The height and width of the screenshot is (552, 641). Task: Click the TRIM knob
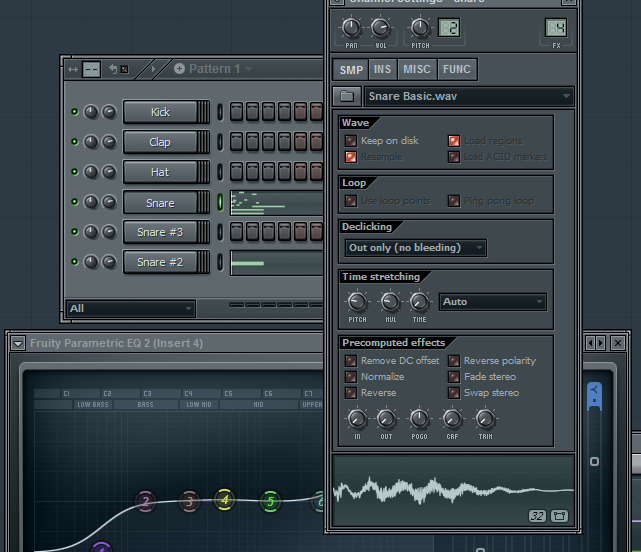coord(485,419)
